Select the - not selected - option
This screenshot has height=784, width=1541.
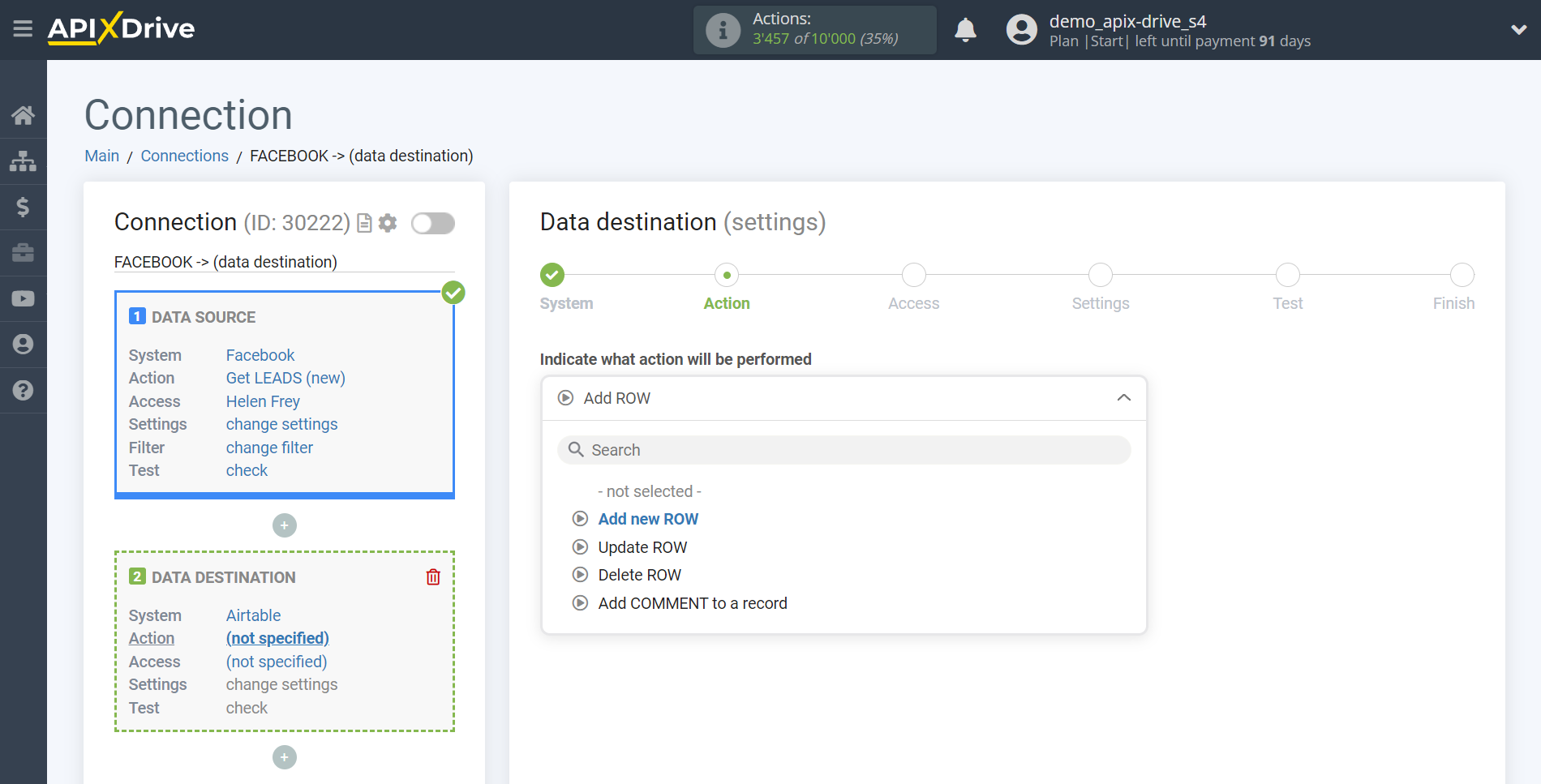(650, 491)
